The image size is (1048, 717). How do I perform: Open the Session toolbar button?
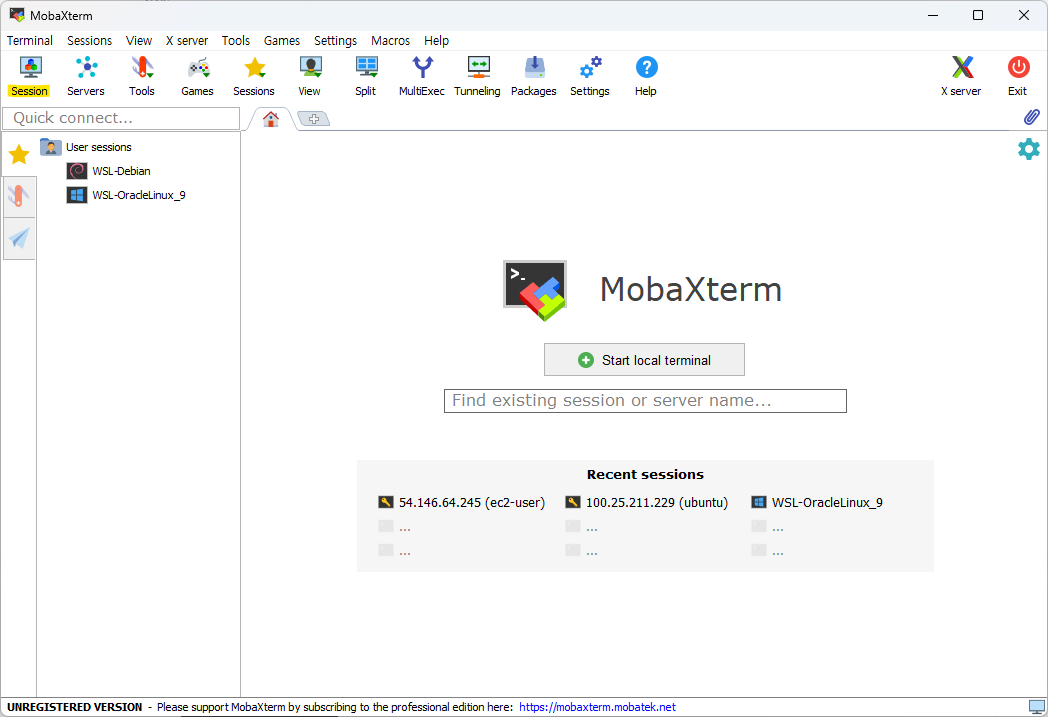tap(29, 77)
